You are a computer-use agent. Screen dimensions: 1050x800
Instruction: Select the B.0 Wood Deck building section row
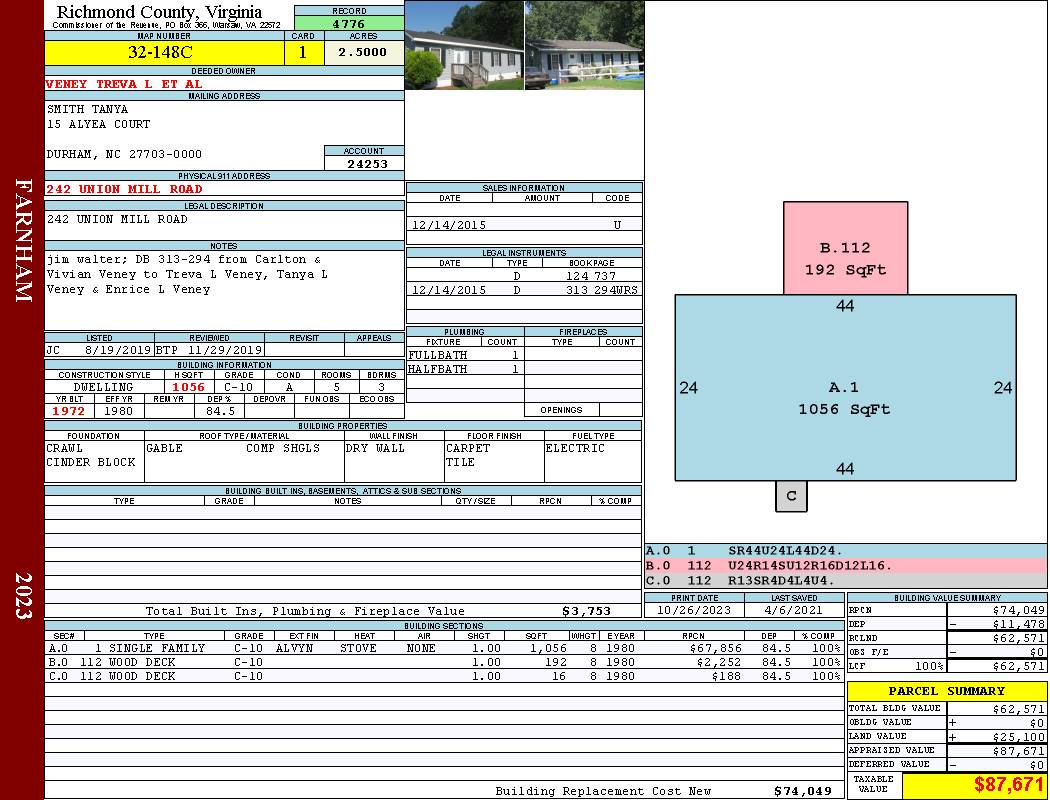445,662
